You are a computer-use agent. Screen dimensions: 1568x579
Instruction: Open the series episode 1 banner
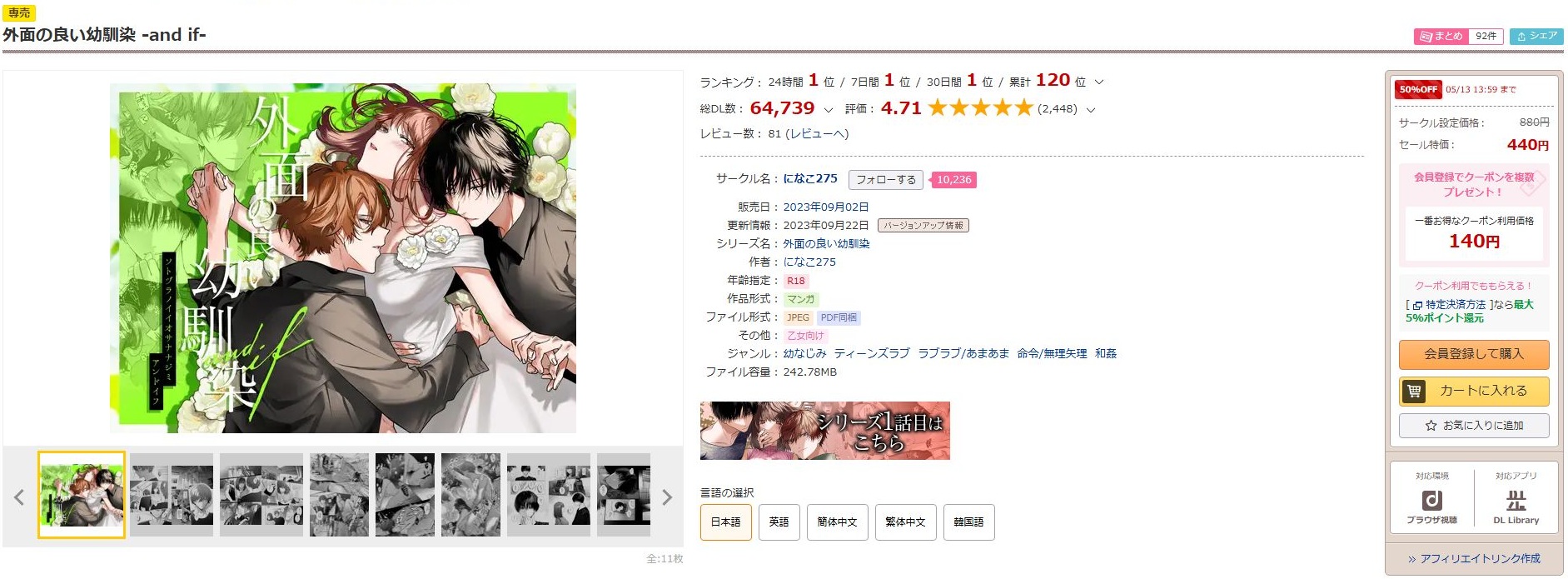(824, 431)
